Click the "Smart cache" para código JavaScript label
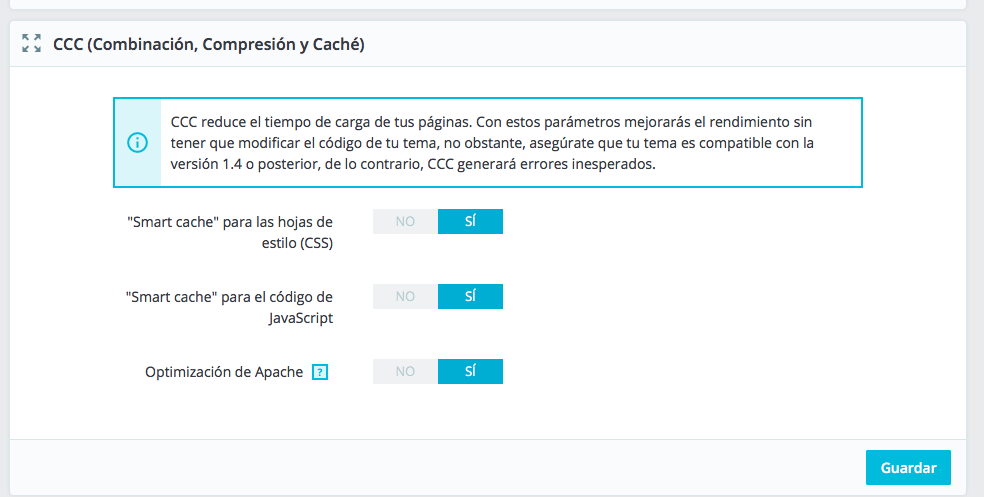Screen dimensions: 984x497 click(x=230, y=307)
